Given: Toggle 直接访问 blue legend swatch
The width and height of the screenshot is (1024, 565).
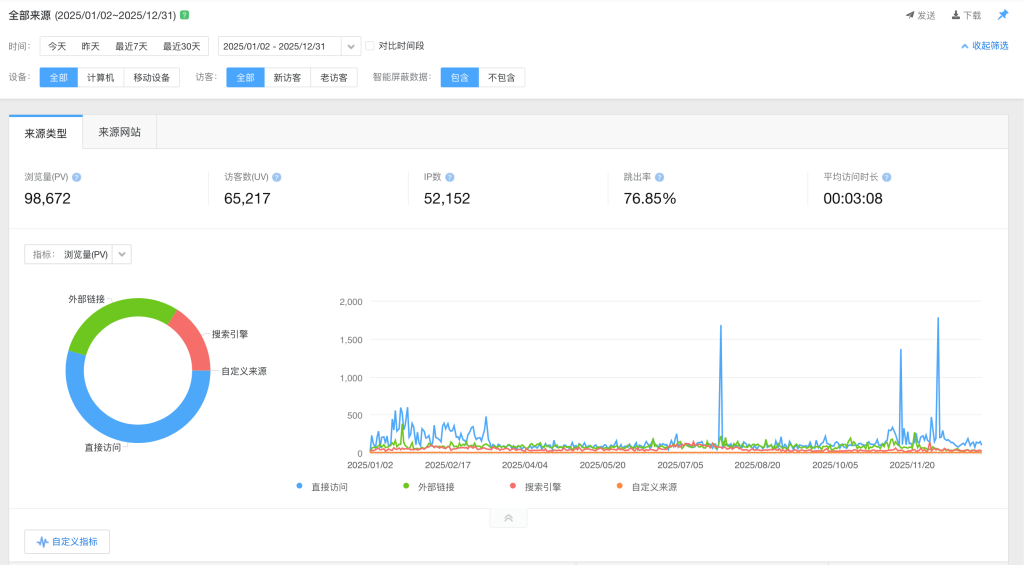Looking at the screenshot, I should click(x=300, y=487).
